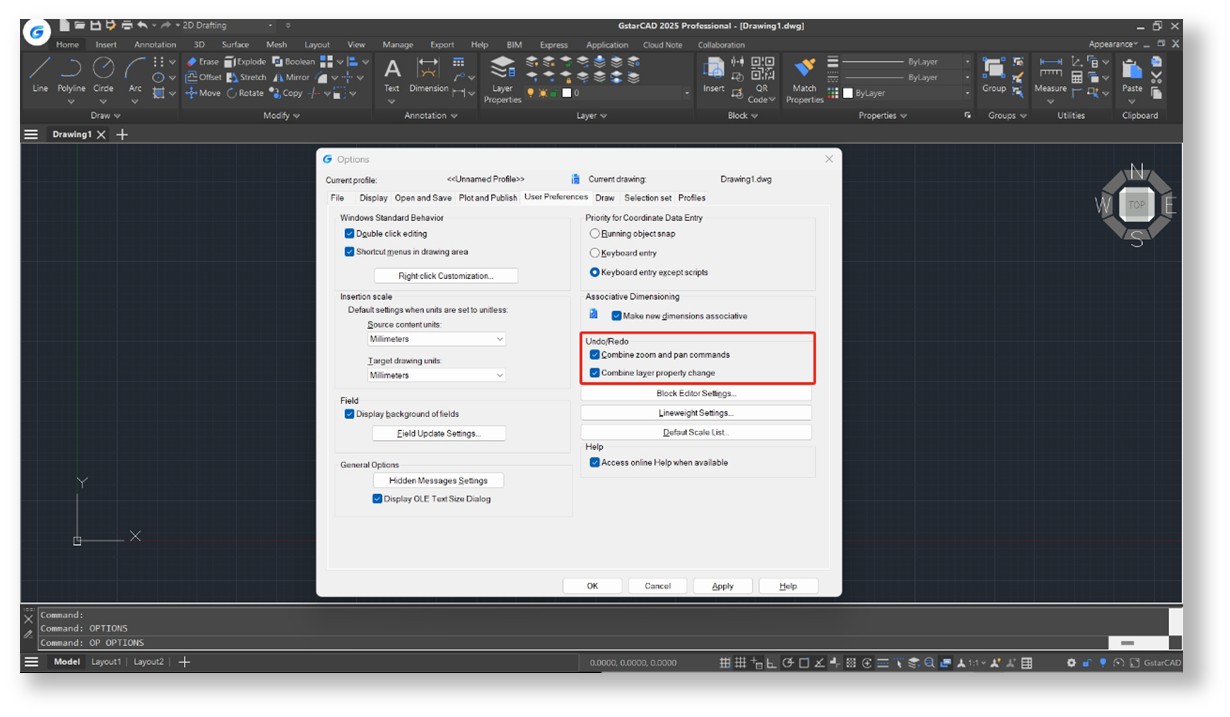The width and height of the screenshot is (1230, 717).
Task: Select Running object snap radio button
Action: [595, 234]
